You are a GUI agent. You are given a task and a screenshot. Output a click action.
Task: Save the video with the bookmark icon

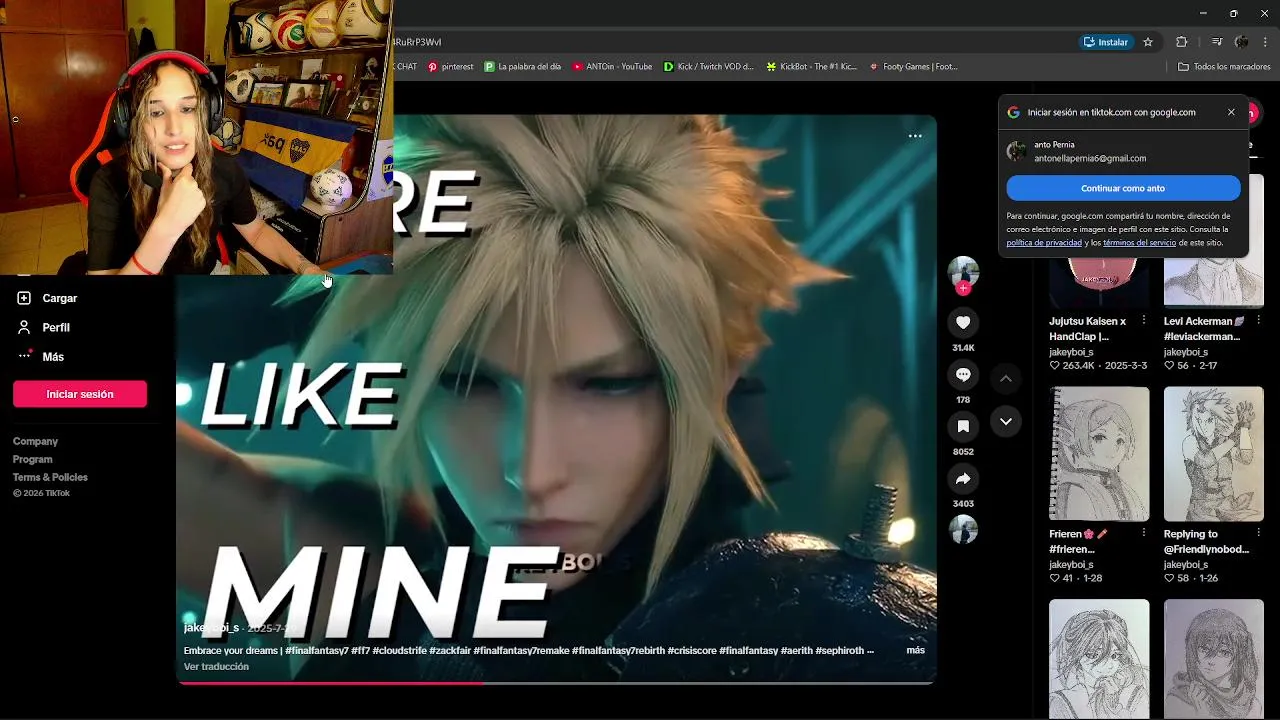point(963,426)
